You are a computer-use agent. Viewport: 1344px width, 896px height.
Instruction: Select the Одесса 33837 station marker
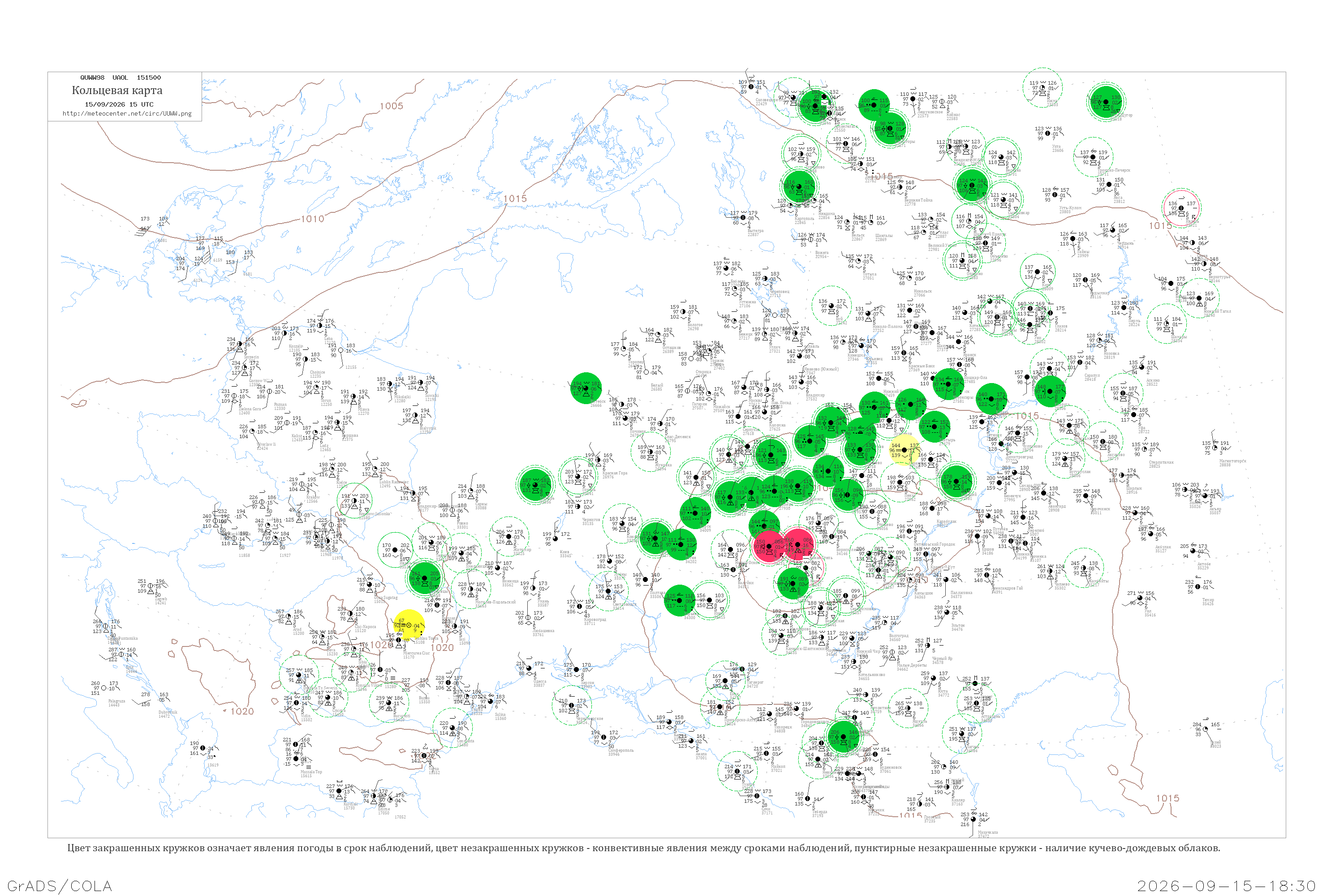(x=529, y=668)
